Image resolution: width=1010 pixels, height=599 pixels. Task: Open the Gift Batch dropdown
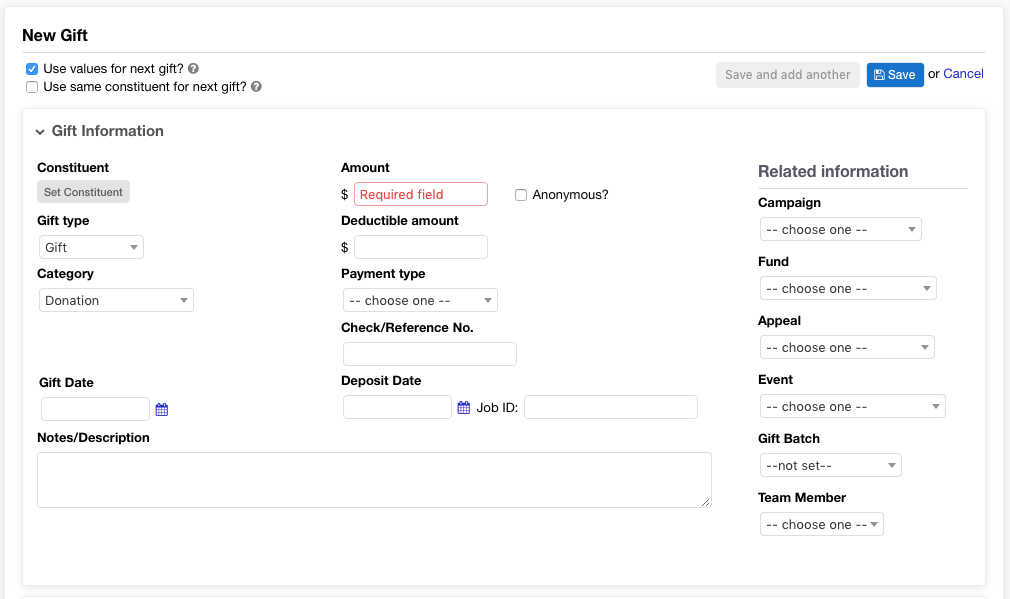(x=830, y=465)
